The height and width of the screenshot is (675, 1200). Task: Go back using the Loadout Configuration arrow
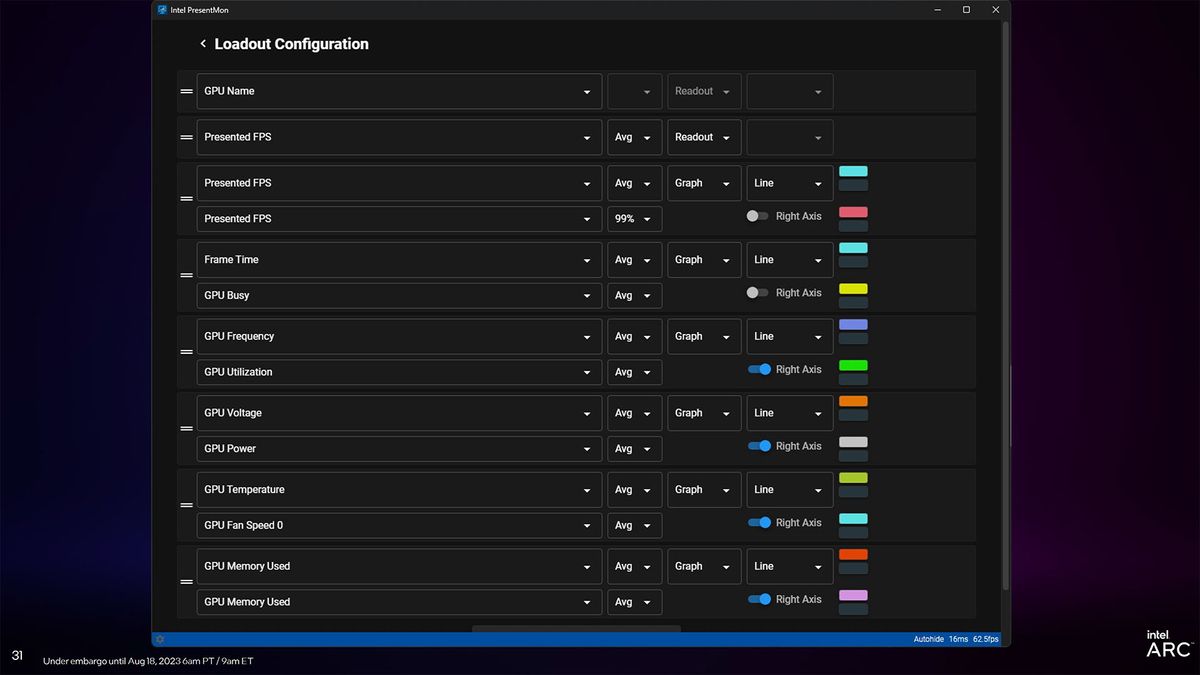pyautogui.click(x=203, y=44)
